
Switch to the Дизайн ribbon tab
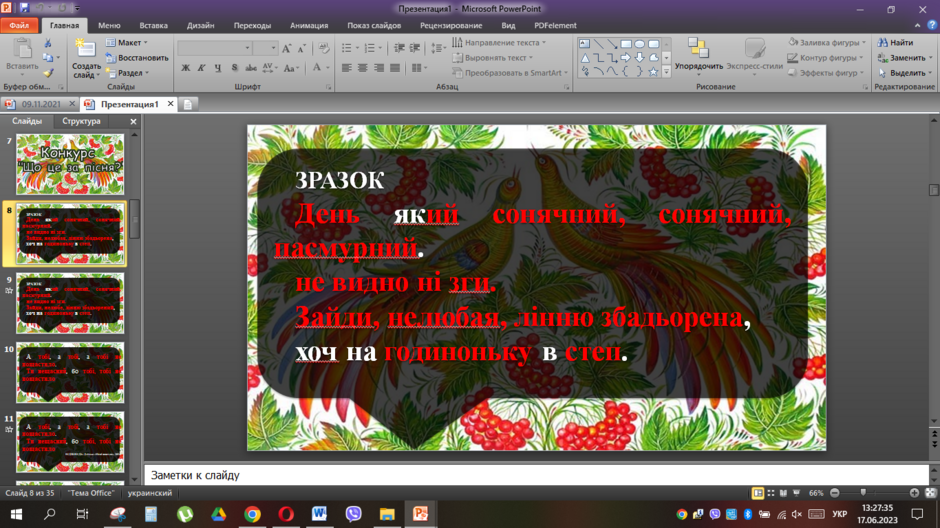(x=200, y=25)
